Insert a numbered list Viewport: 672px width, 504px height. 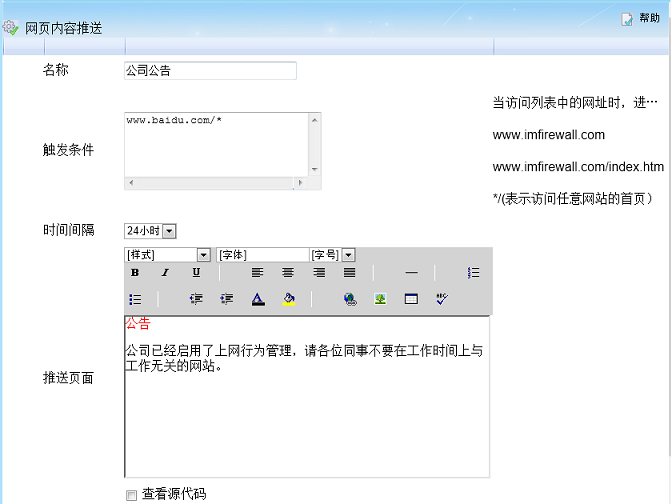point(473,273)
